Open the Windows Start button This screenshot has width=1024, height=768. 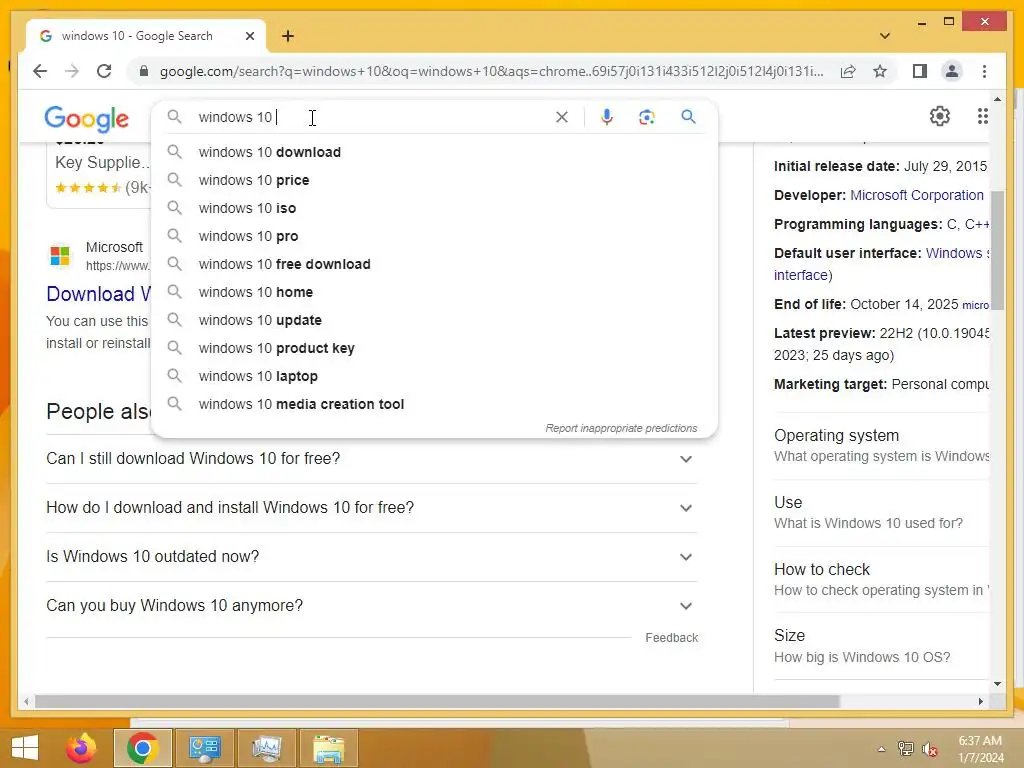[x=25, y=748]
